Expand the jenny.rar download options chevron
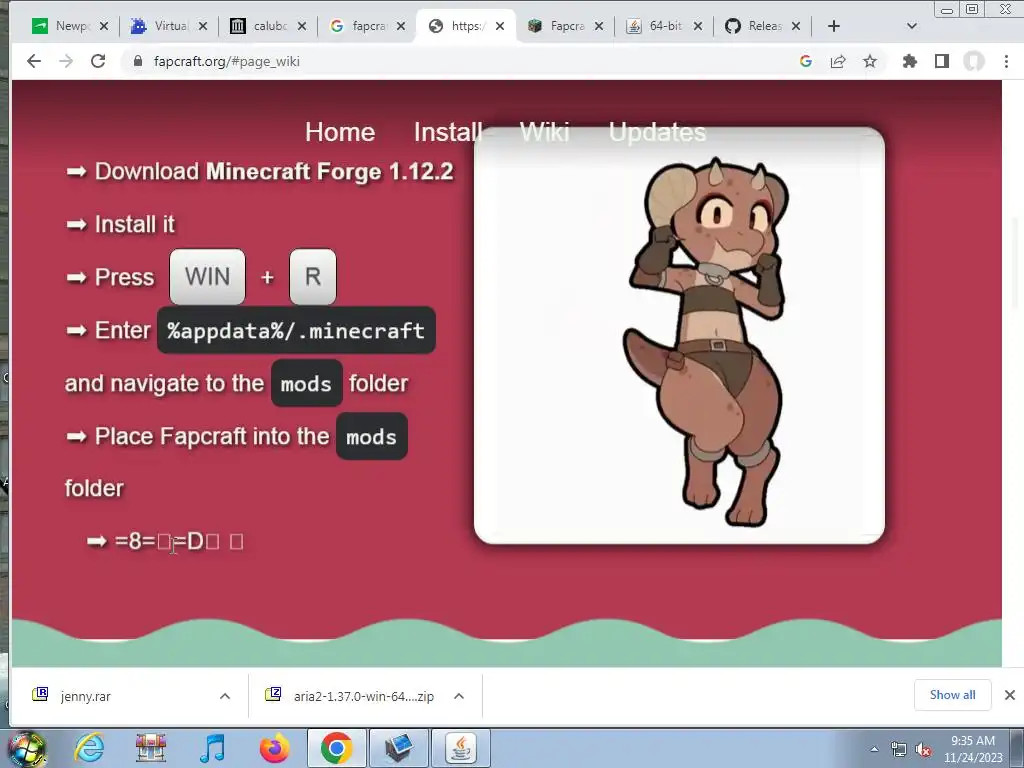Viewport: 1024px width, 768px height. click(x=225, y=696)
